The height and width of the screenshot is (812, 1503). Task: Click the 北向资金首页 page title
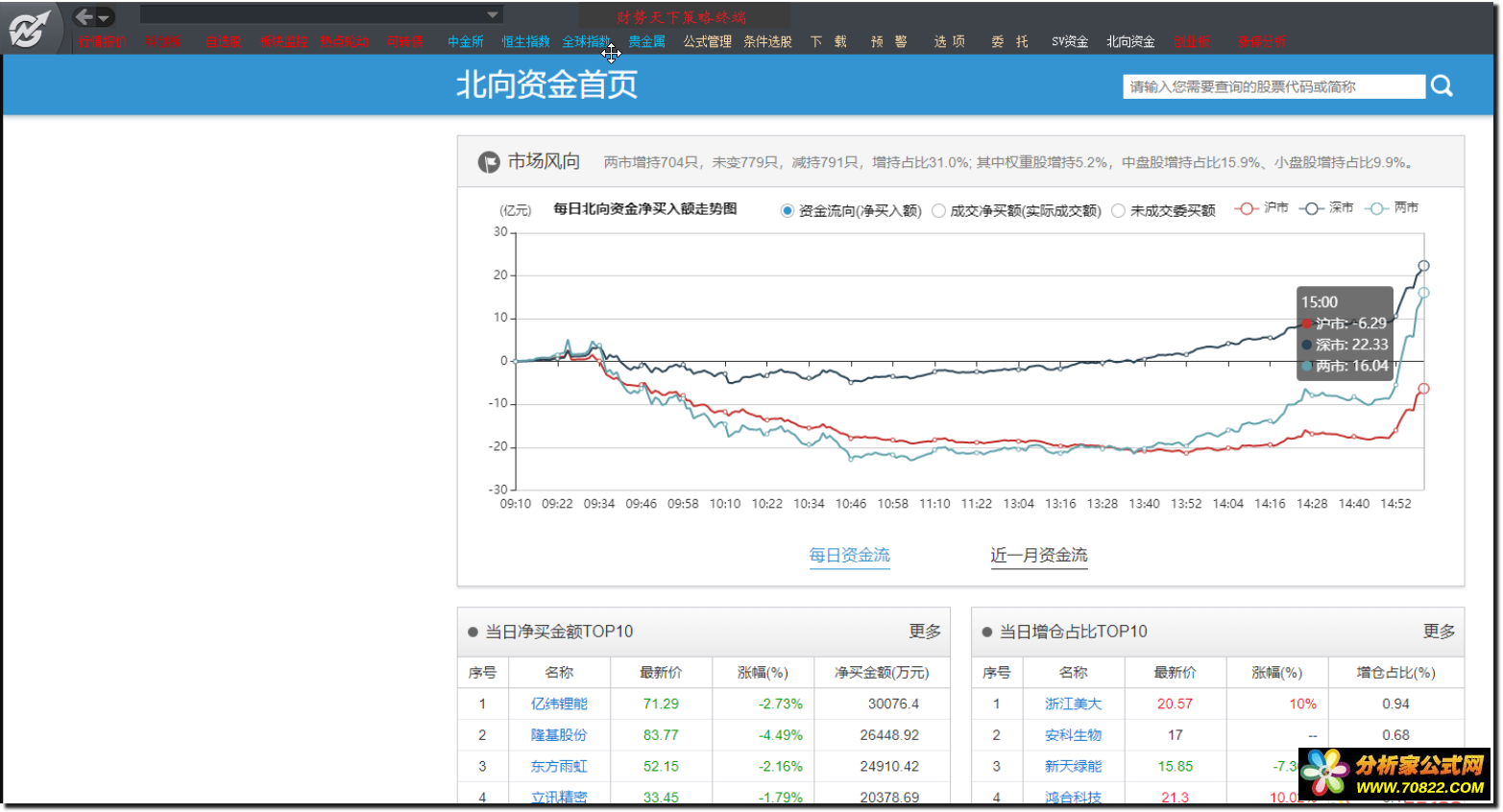pyautogui.click(x=546, y=85)
